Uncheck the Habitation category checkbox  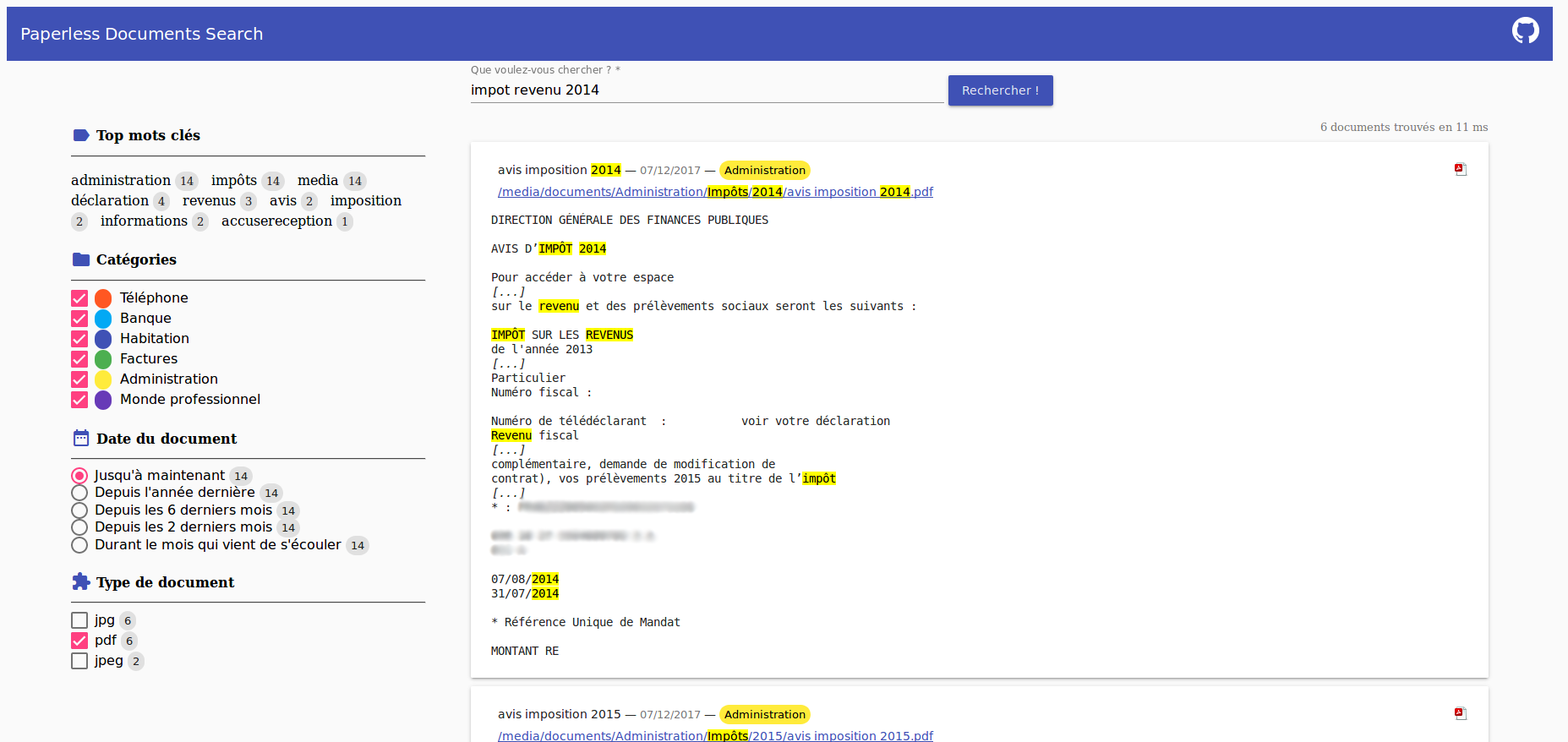click(79, 339)
